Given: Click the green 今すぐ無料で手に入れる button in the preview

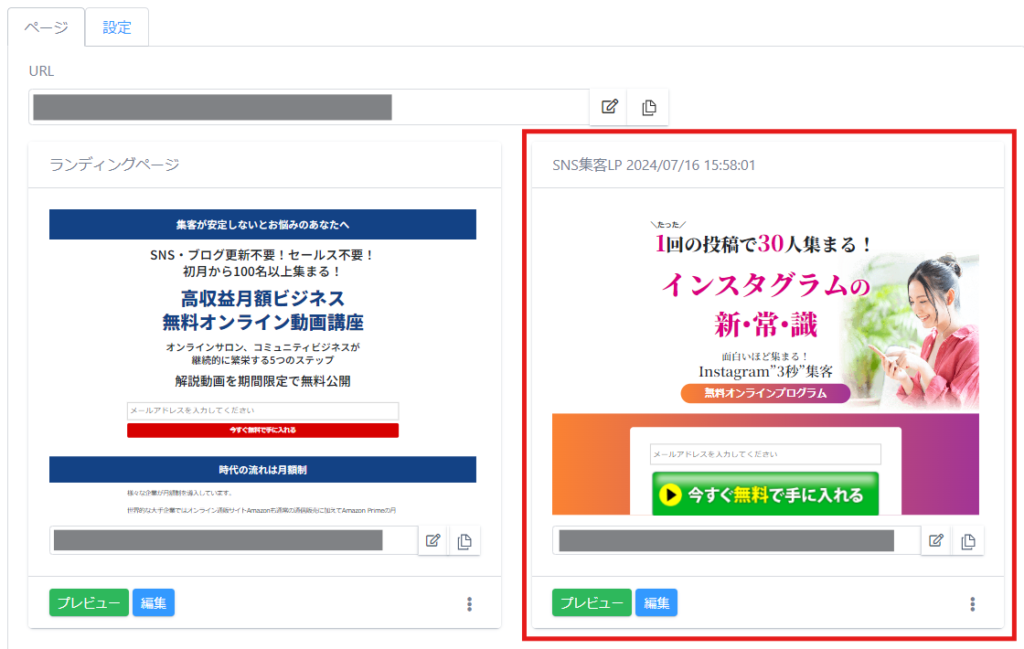Looking at the screenshot, I should (x=765, y=493).
